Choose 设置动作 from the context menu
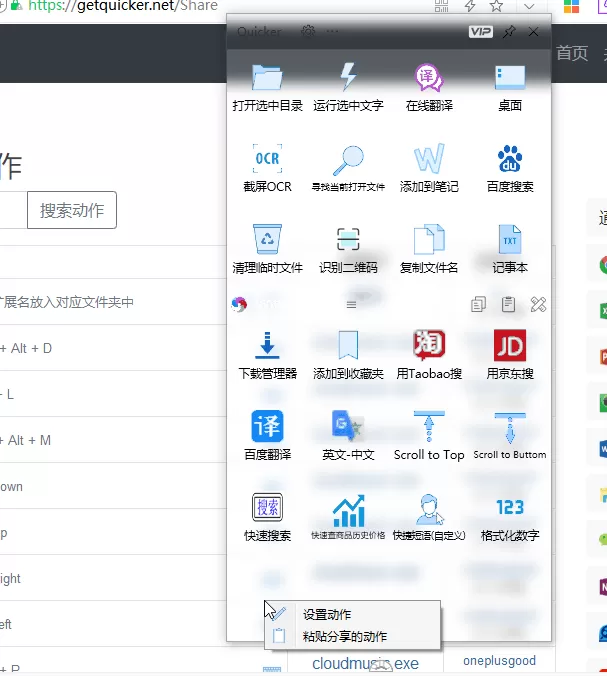The width and height of the screenshot is (607, 676). [x=353, y=614]
